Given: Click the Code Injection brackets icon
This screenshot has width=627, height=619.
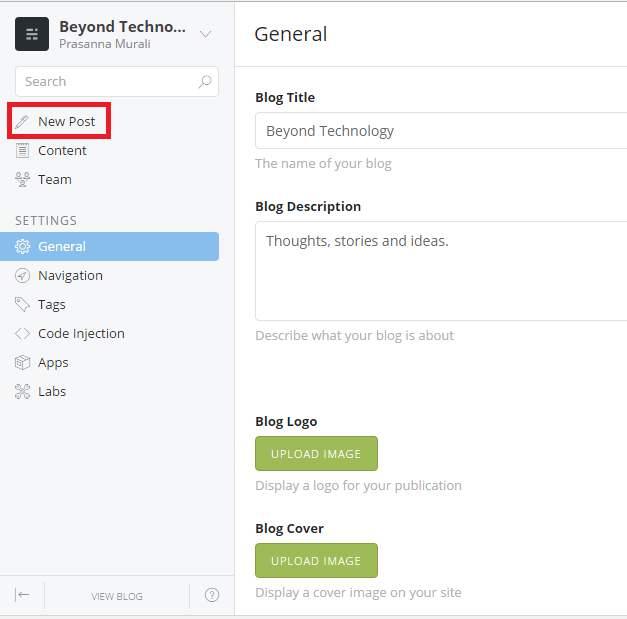Looking at the screenshot, I should [22, 334].
